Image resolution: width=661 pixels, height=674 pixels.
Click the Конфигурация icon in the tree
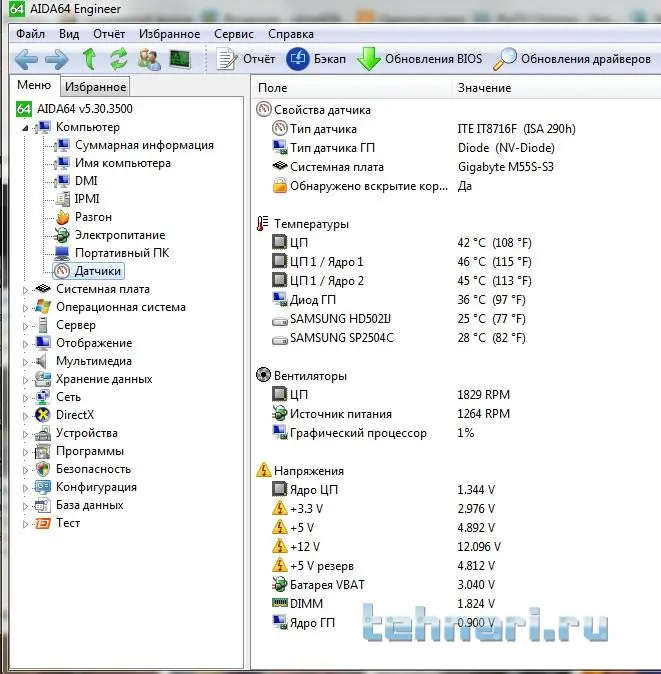tap(43, 487)
